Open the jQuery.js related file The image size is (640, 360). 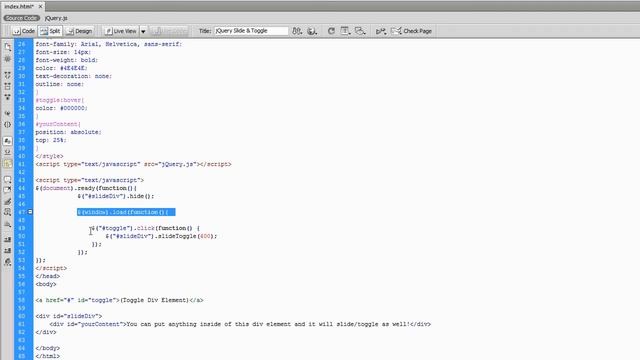coord(56,18)
